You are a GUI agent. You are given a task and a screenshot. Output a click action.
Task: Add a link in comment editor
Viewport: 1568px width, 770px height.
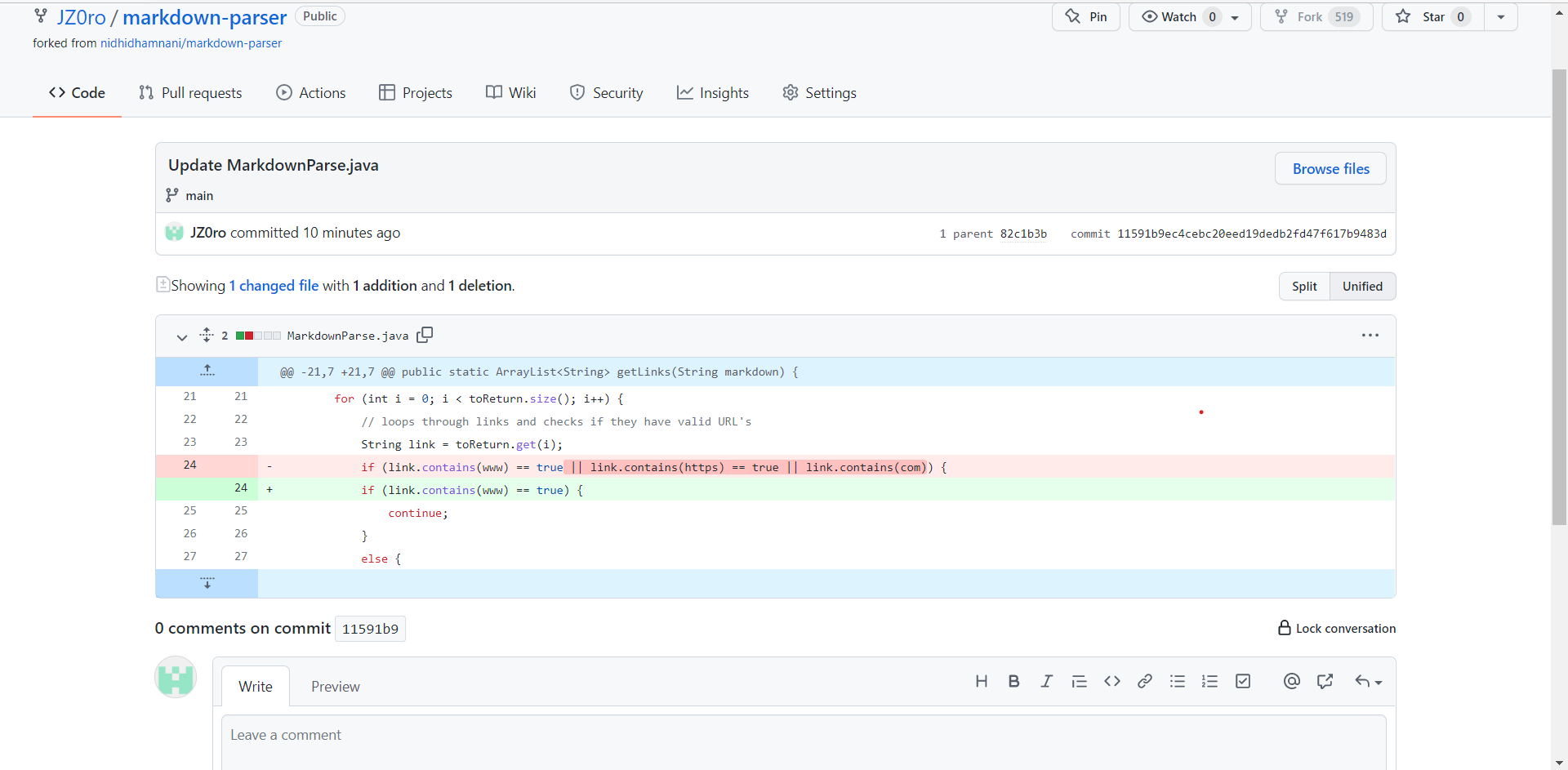tap(1144, 681)
